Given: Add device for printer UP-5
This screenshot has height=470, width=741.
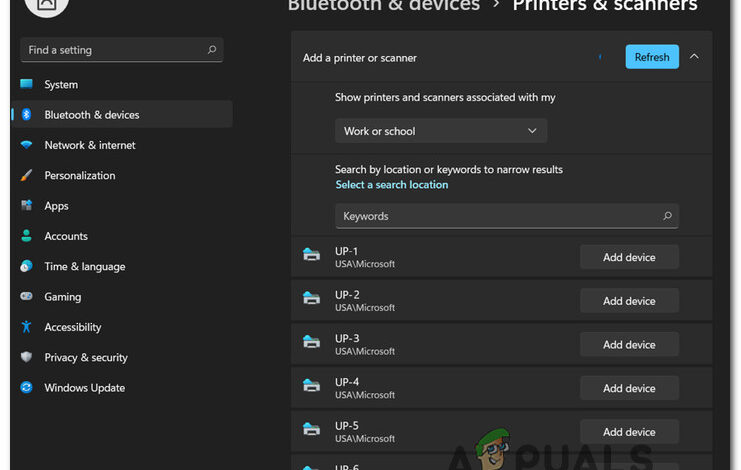Looking at the screenshot, I should pos(629,432).
